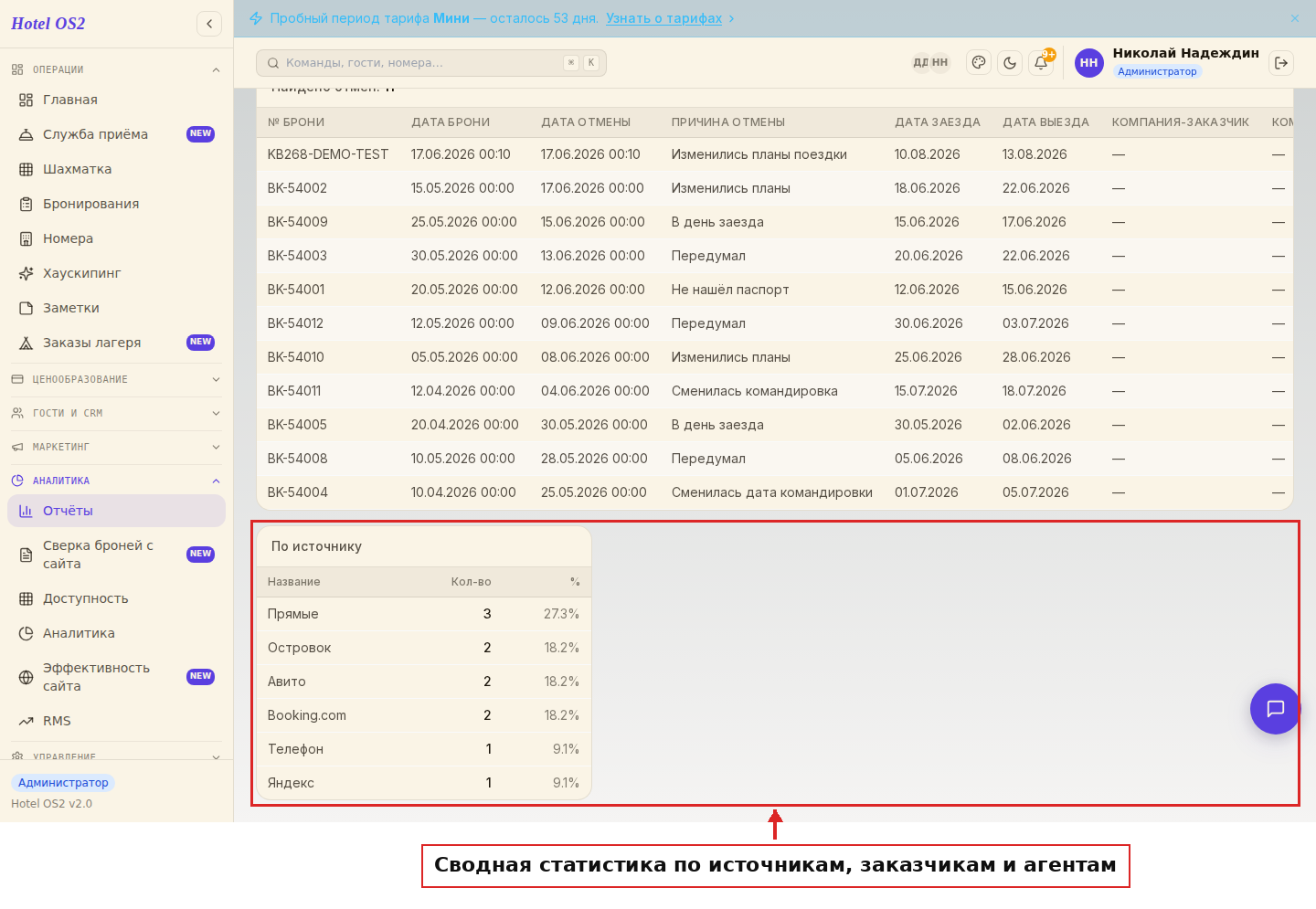
Task: Click the logout icon
Action: [1281, 63]
